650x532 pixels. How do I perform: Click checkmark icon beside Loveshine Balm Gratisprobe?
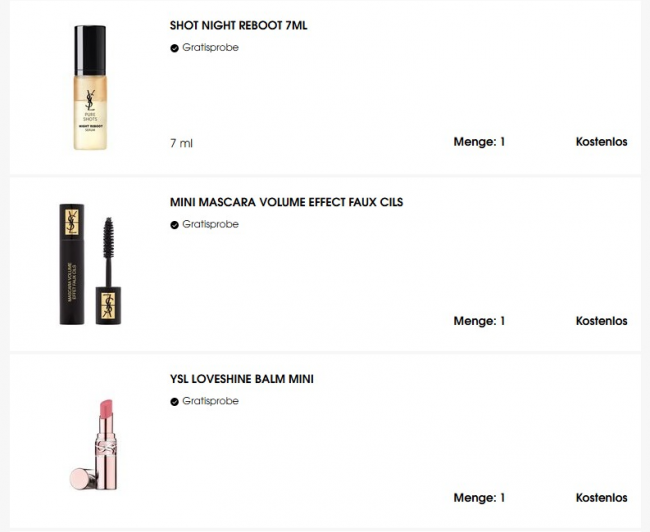click(x=175, y=401)
